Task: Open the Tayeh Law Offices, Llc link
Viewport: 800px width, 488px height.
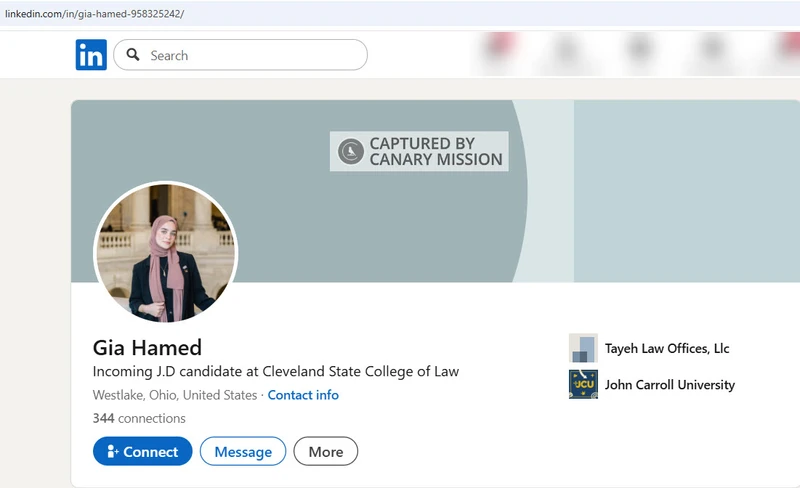Action: pos(667,349)
